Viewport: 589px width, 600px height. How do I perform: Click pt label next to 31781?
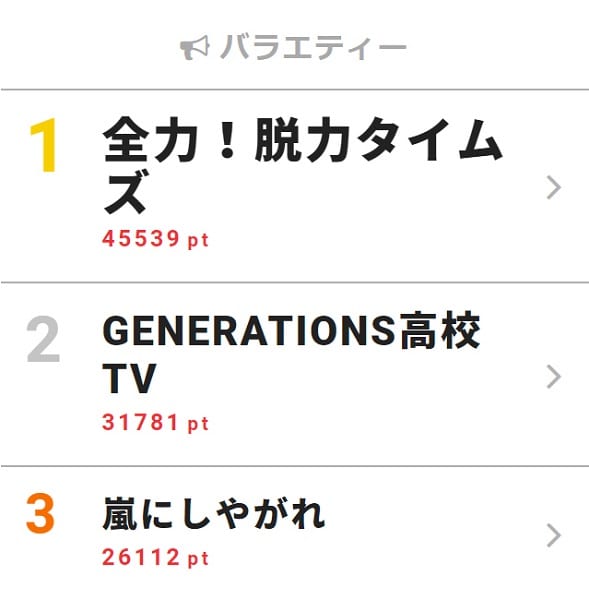pos(198,424)
